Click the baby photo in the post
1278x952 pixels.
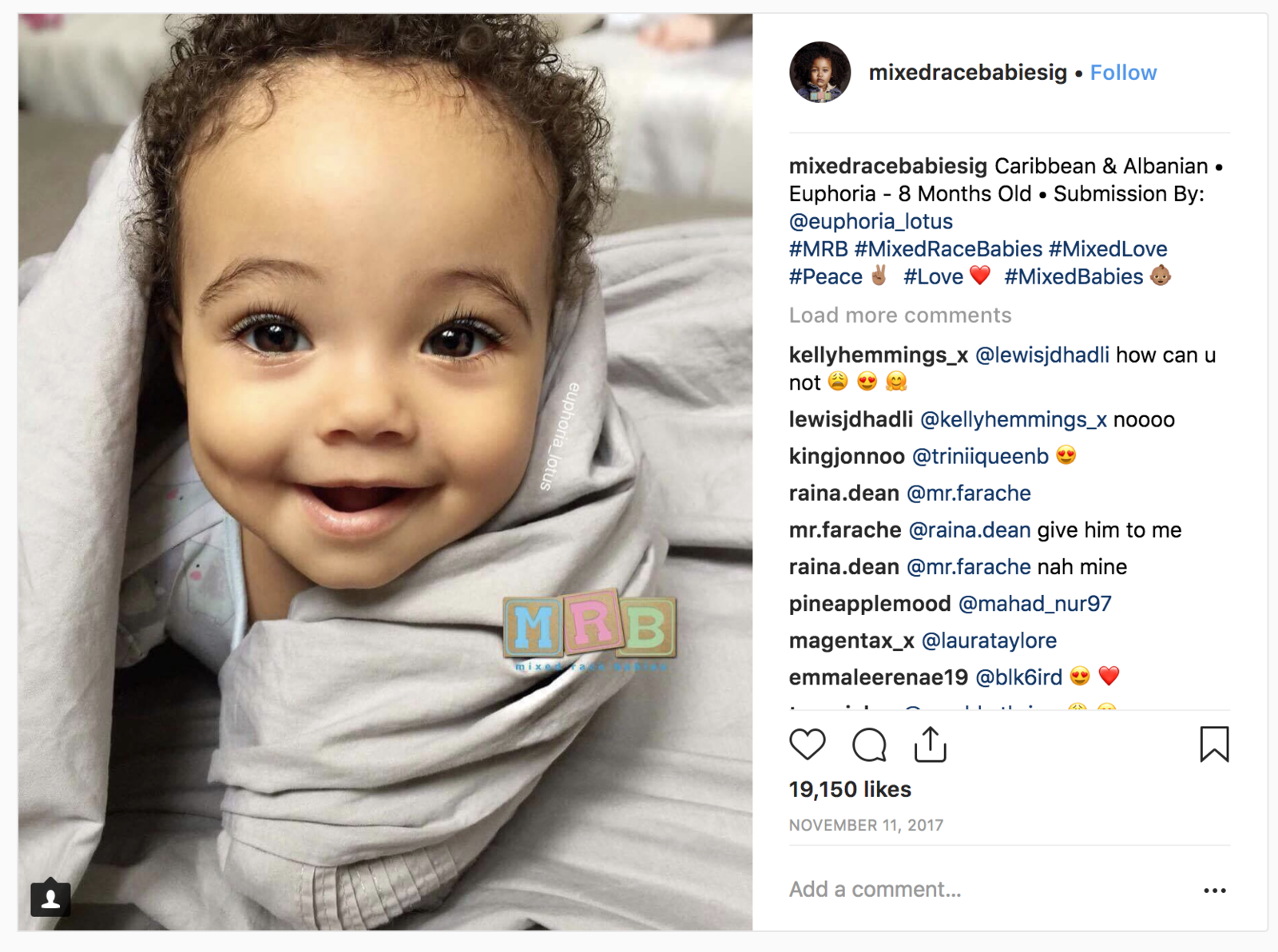(385, 471)
